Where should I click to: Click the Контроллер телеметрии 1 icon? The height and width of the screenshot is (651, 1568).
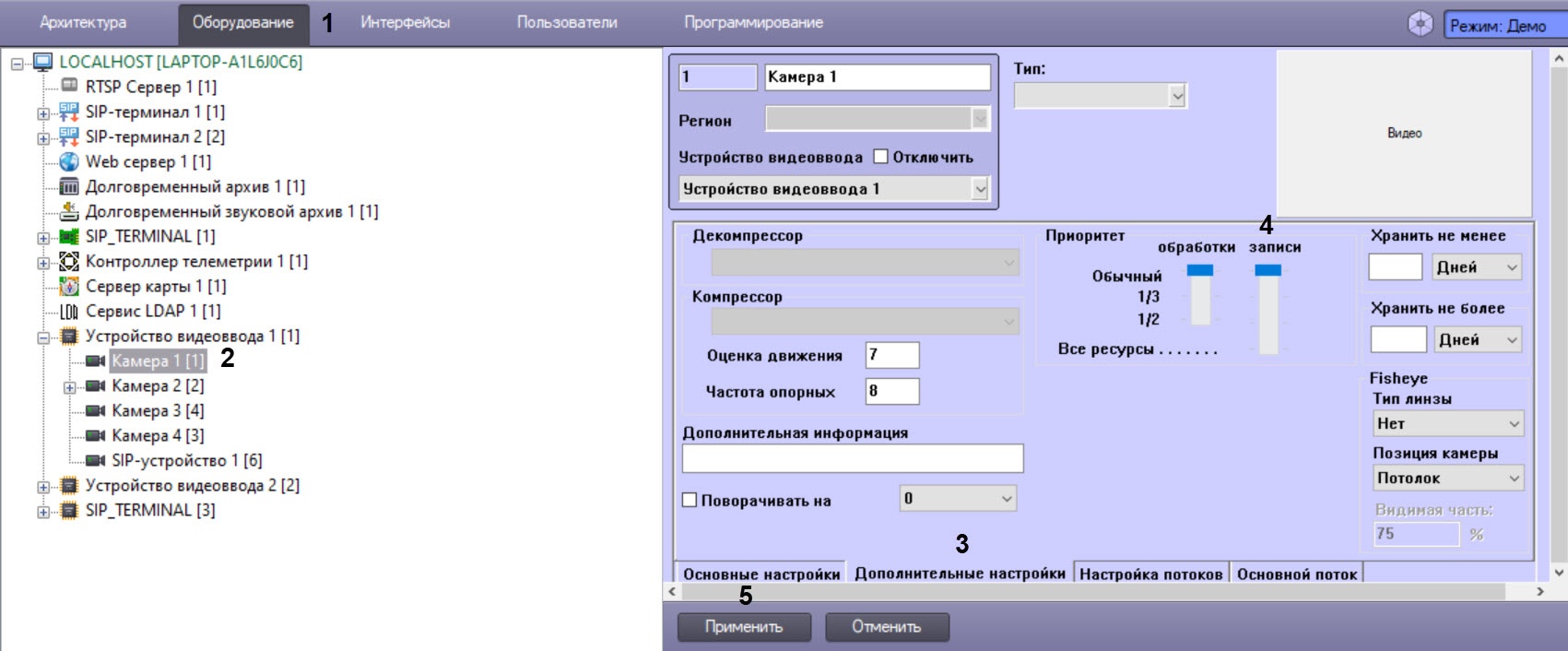pos(69,261)
